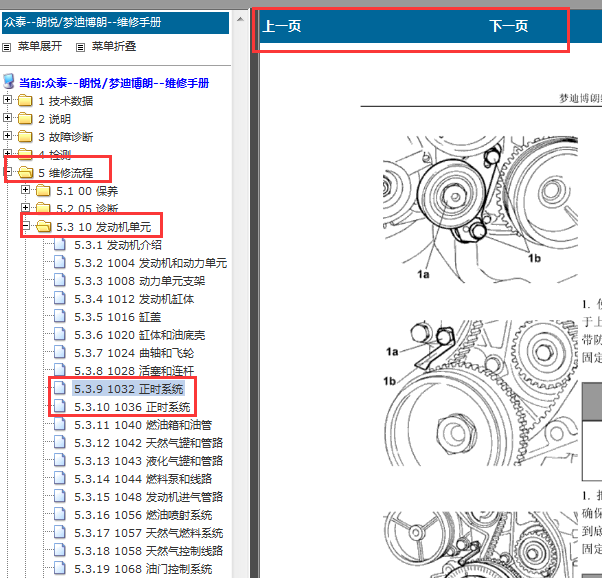The image size is (602, 578).
Task: Click the page icon of 5.3.1 发动机介绍
Action: pyautogui.click(x=60, y=244)
